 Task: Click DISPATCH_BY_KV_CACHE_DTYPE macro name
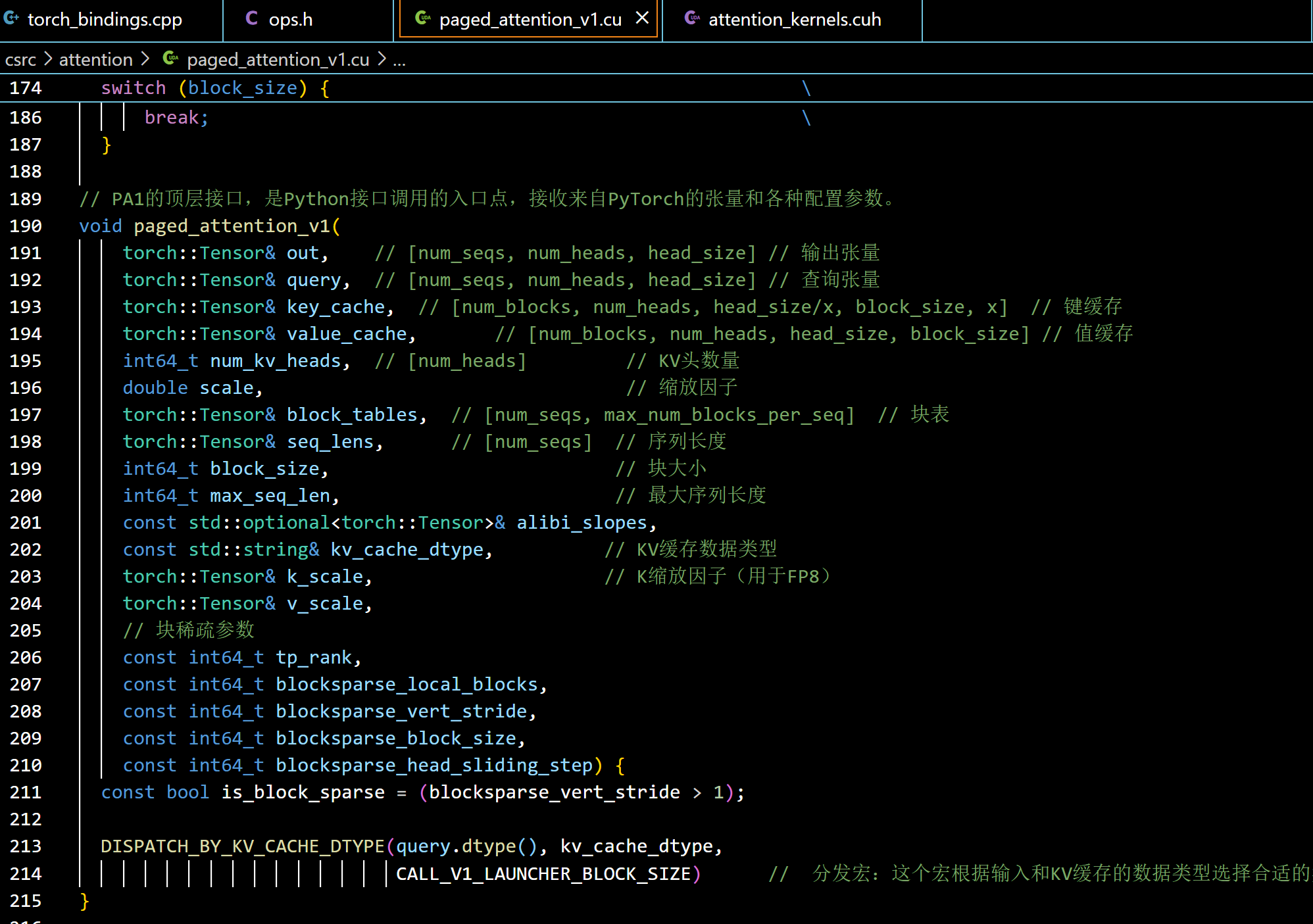click(x=242, y=846)
